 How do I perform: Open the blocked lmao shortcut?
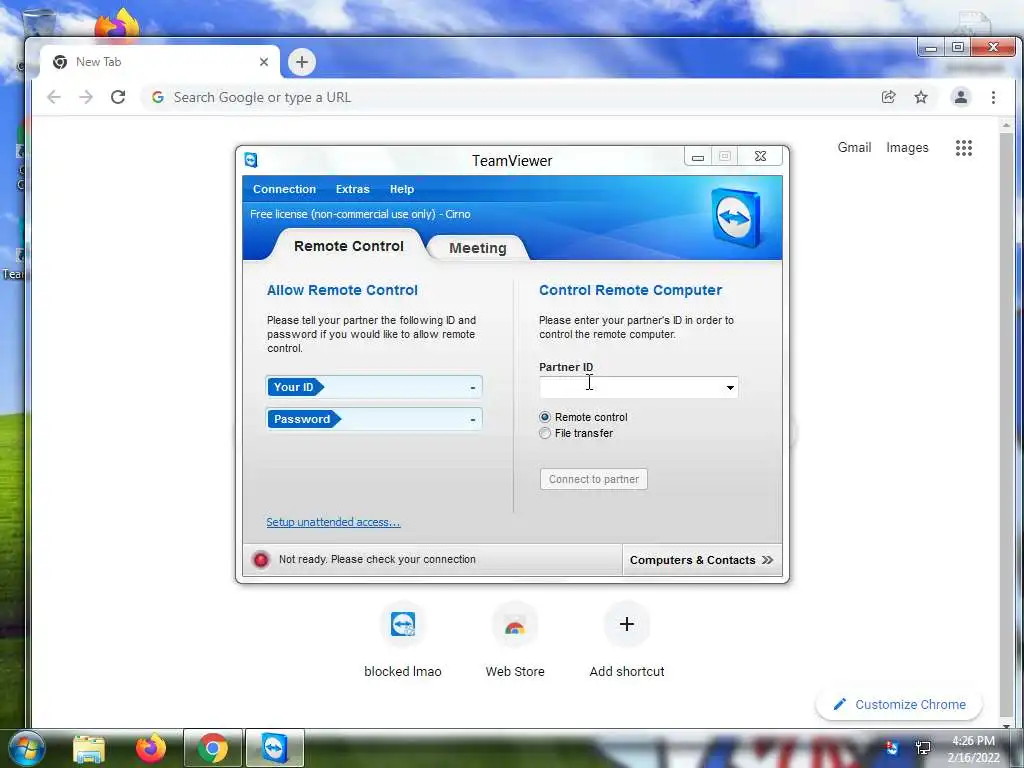pyautogui.click(x=403, y=624)
